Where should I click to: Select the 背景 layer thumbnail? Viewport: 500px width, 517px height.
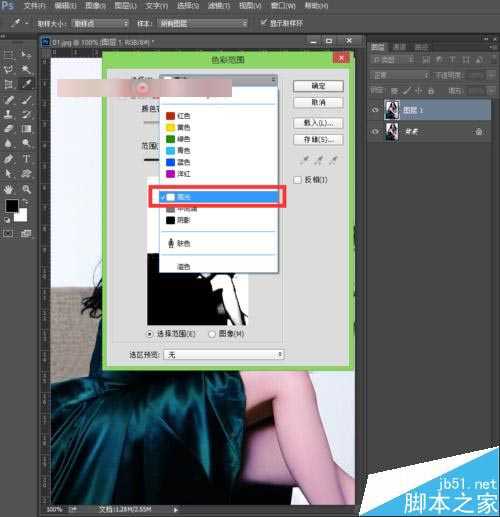coord(392,131)
